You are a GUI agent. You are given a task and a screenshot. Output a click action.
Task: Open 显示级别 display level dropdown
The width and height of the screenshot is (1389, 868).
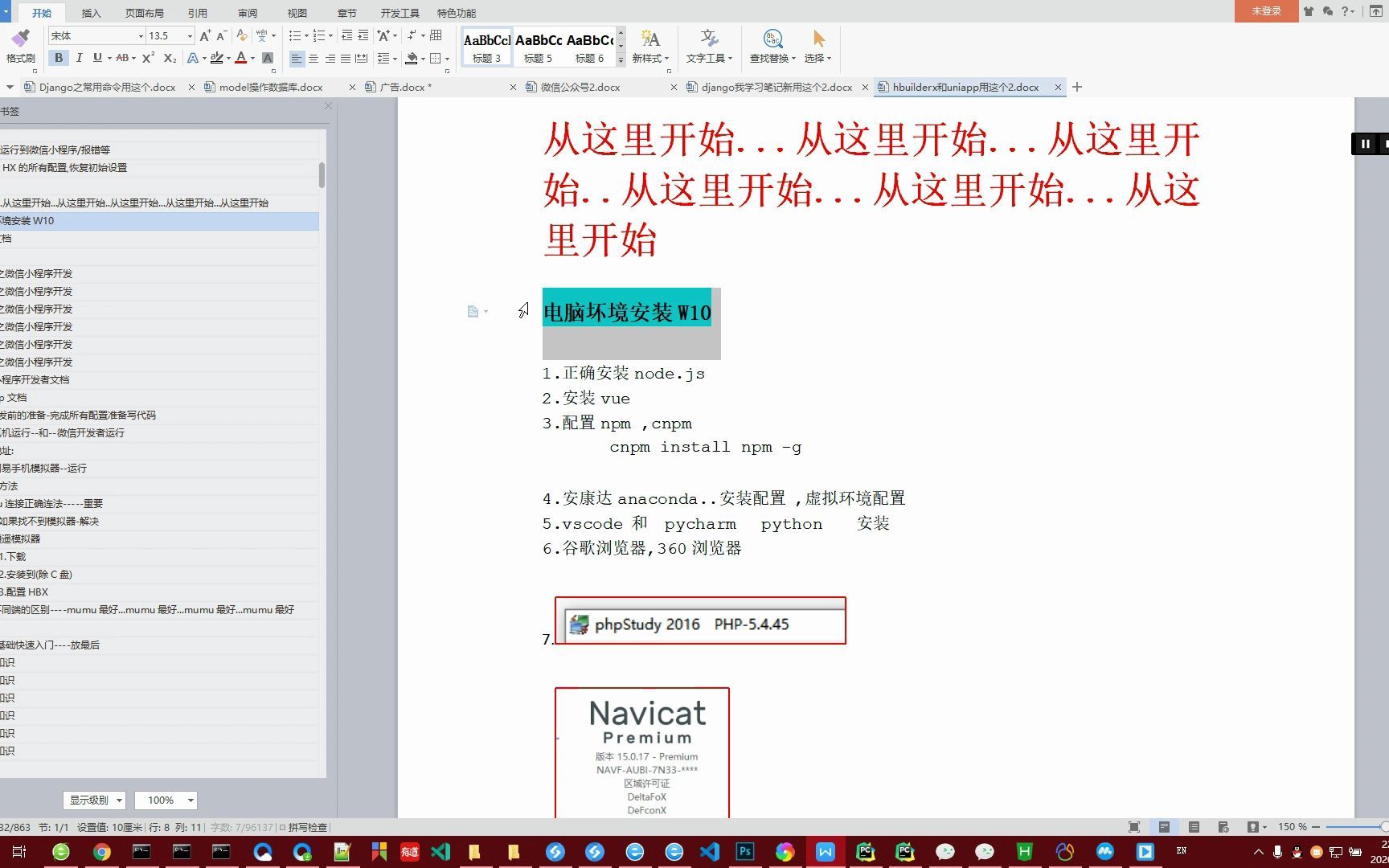[x=94, y=800]
